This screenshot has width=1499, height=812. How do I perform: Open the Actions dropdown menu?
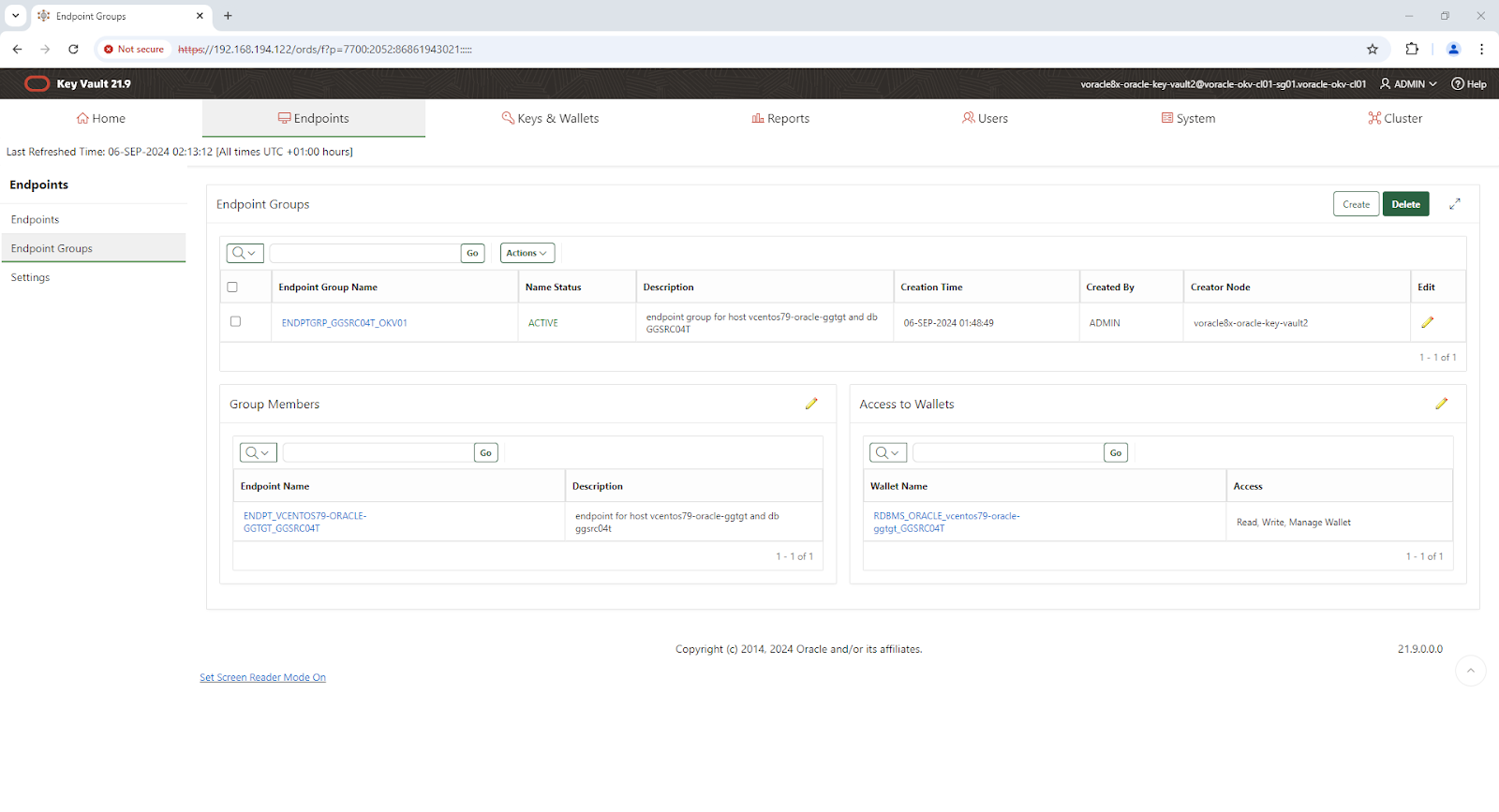(527, 253)
